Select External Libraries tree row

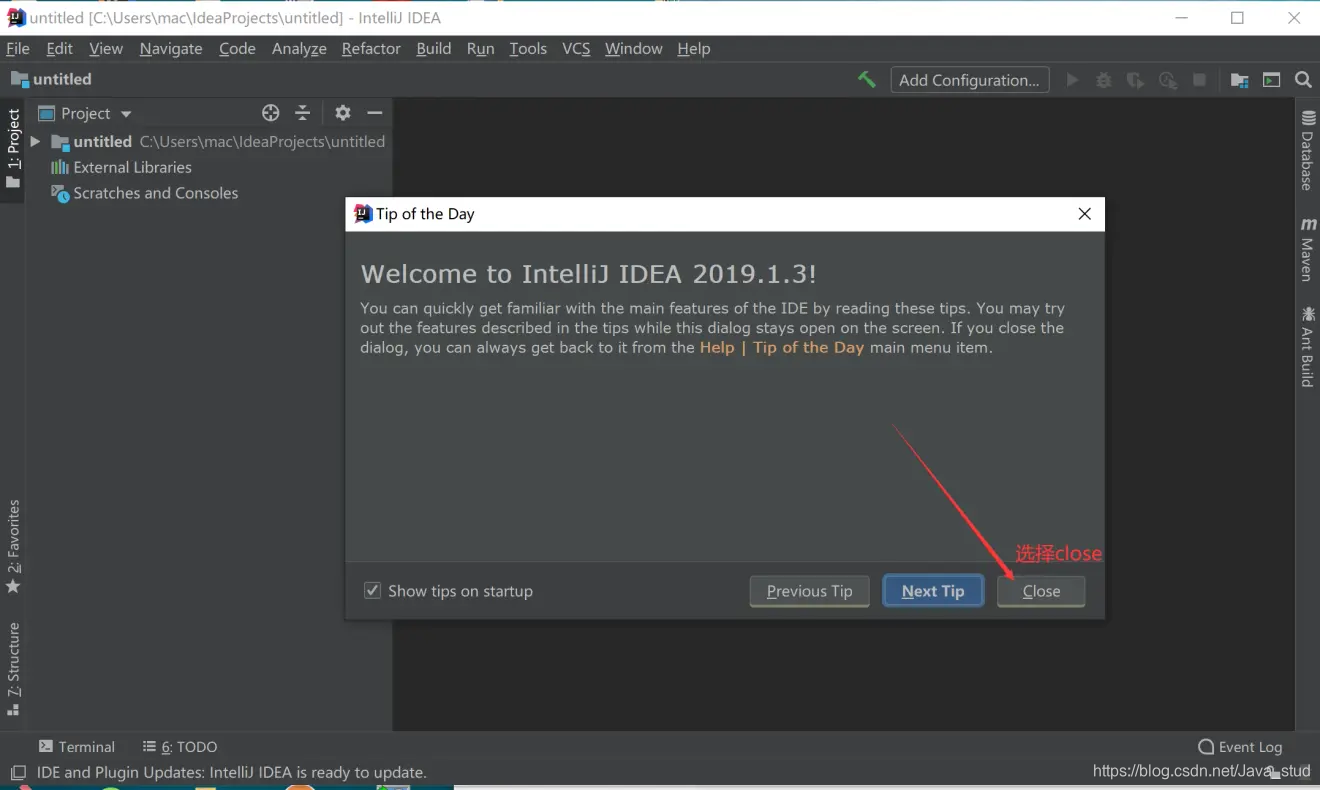pos(210,167)
